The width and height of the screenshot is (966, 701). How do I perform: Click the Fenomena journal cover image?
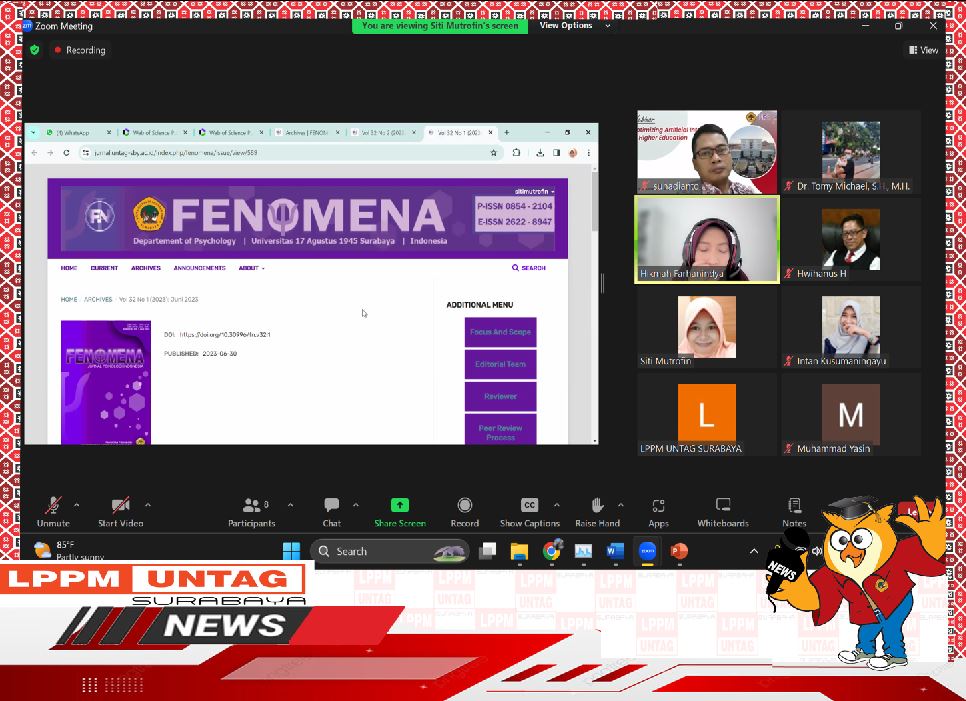tap(106, 382)
